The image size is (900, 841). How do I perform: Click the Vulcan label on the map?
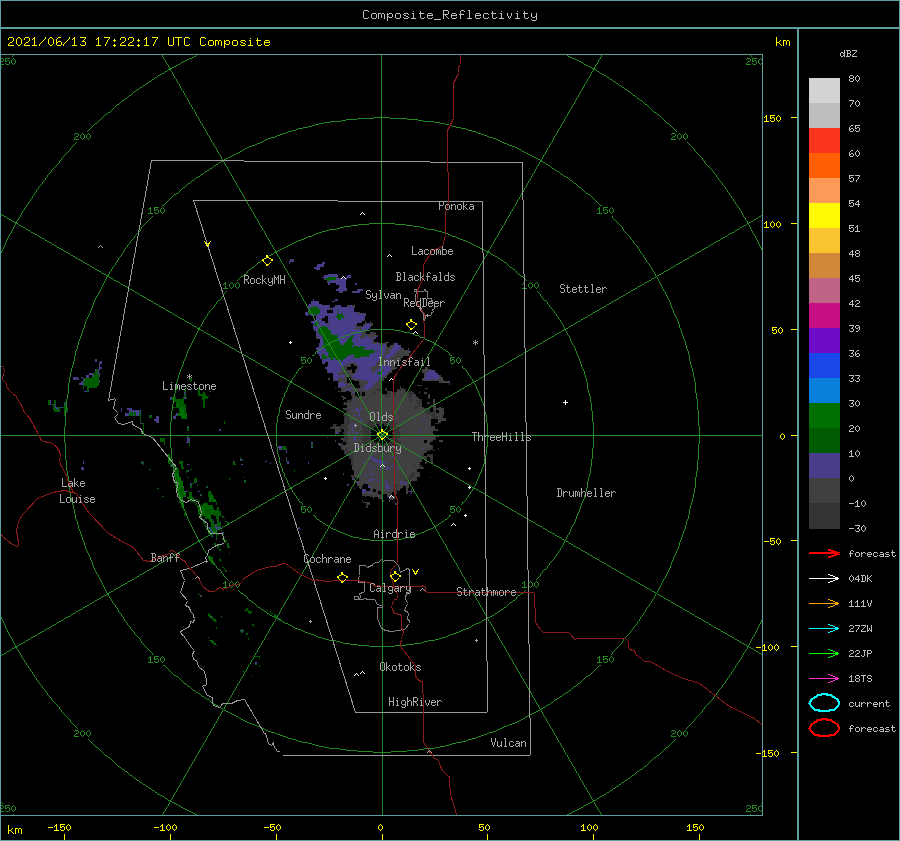pos(508,743)
